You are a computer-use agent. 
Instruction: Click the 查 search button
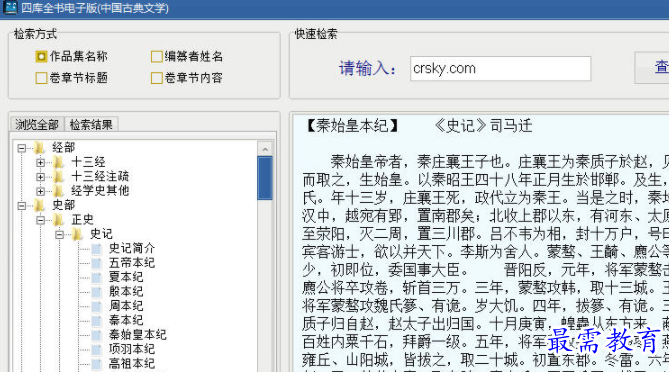652,67
